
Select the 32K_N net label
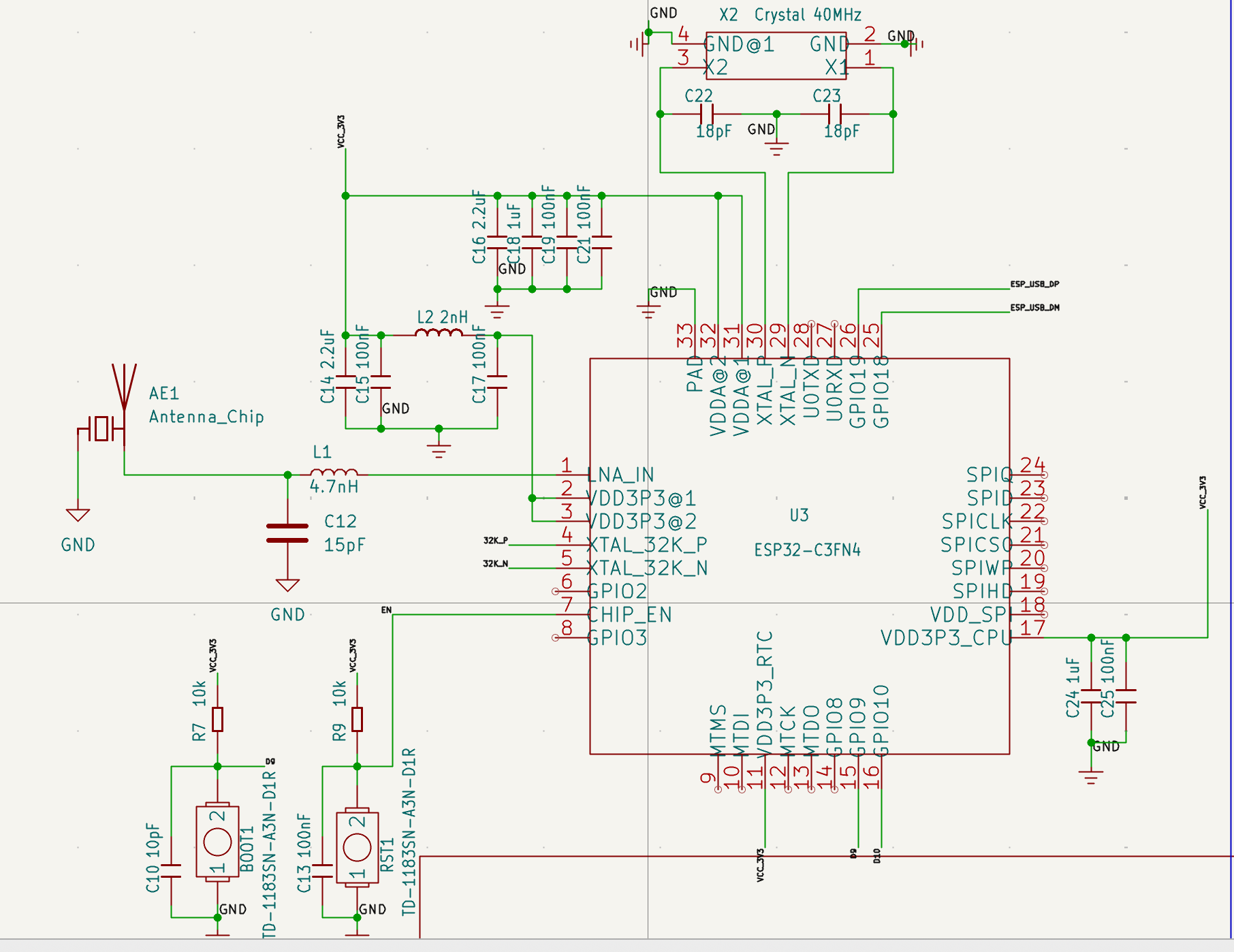coord(496,564)
